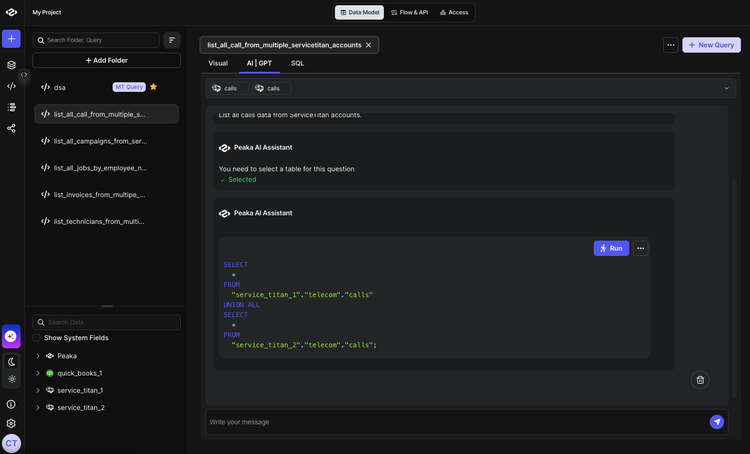Open the three-dot menu beside Run

click(641, 248)
